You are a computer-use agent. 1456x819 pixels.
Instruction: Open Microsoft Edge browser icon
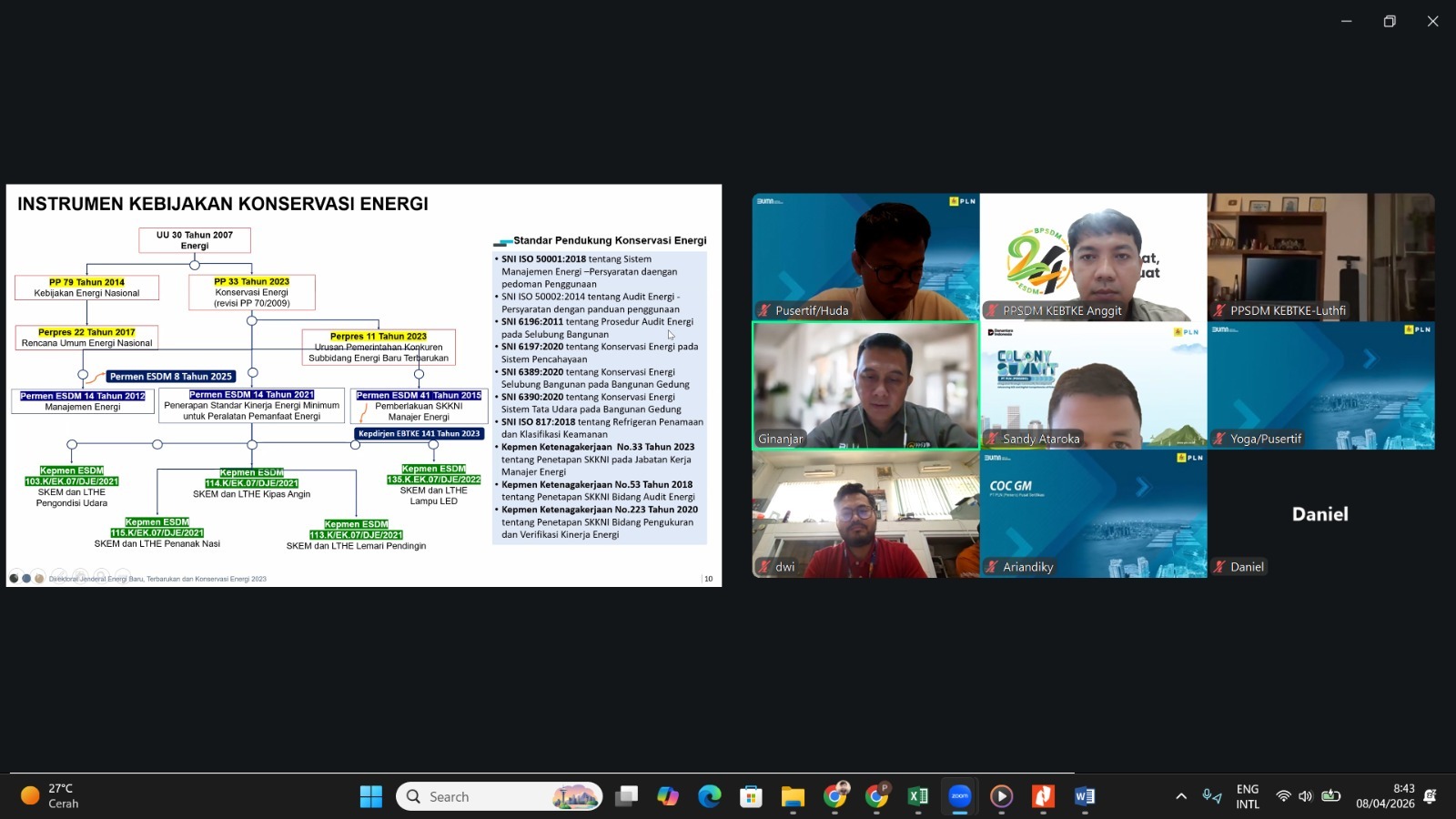[x=709, y=796]
